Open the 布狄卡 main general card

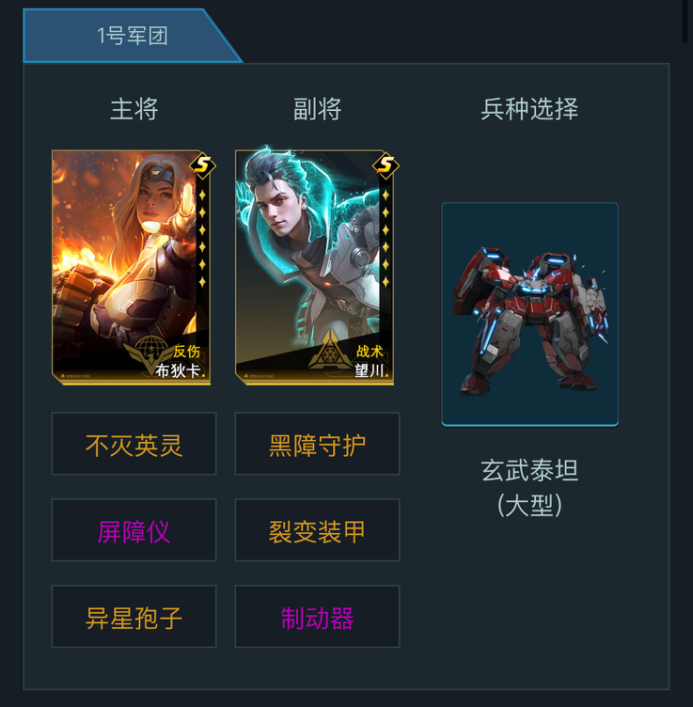tap(131, 267)
